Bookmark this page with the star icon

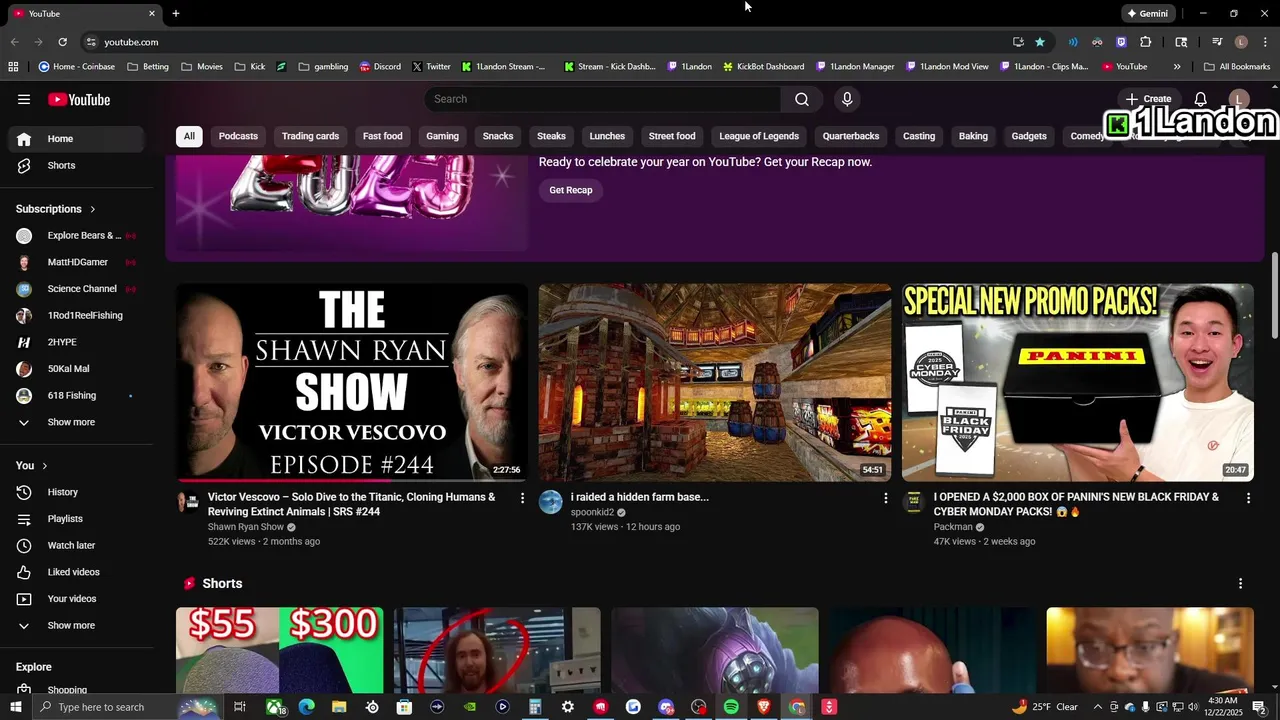coord(1040,42)
